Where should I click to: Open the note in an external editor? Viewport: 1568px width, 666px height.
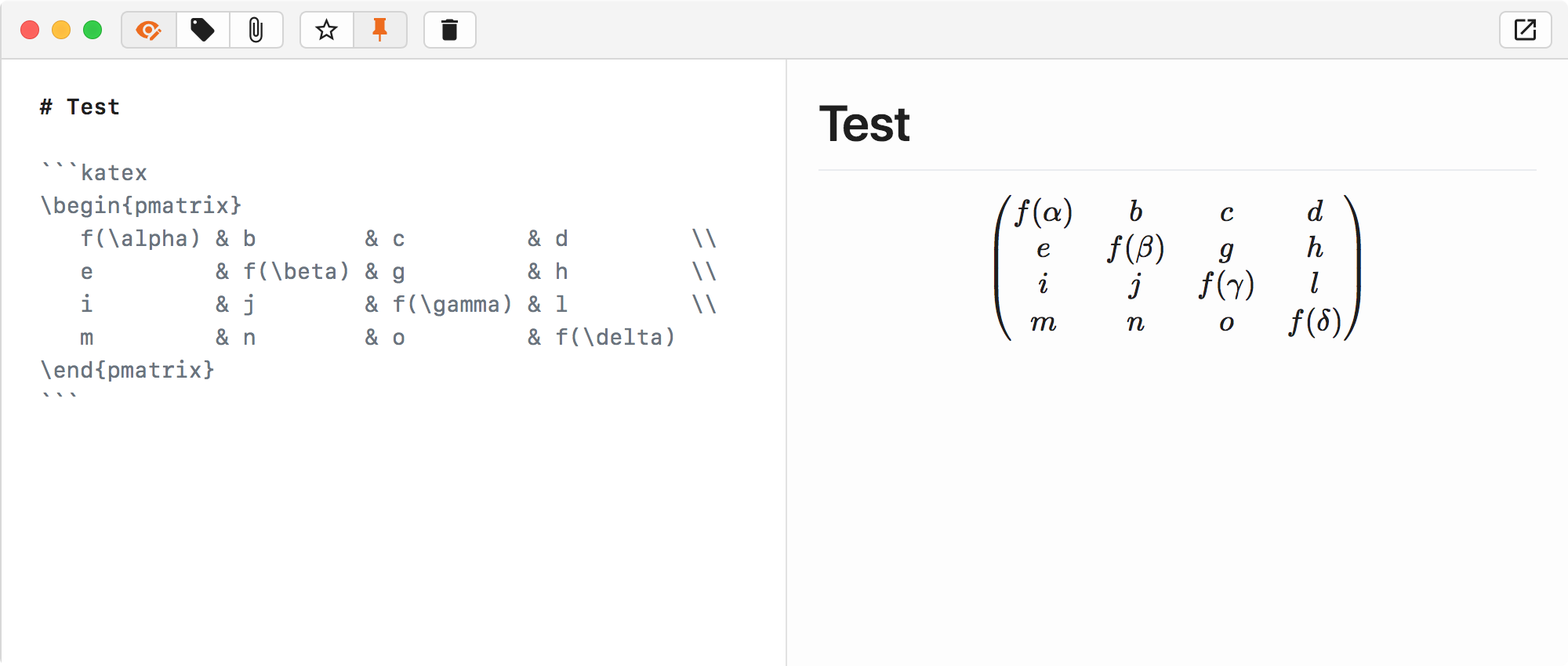coord(1524,30)
